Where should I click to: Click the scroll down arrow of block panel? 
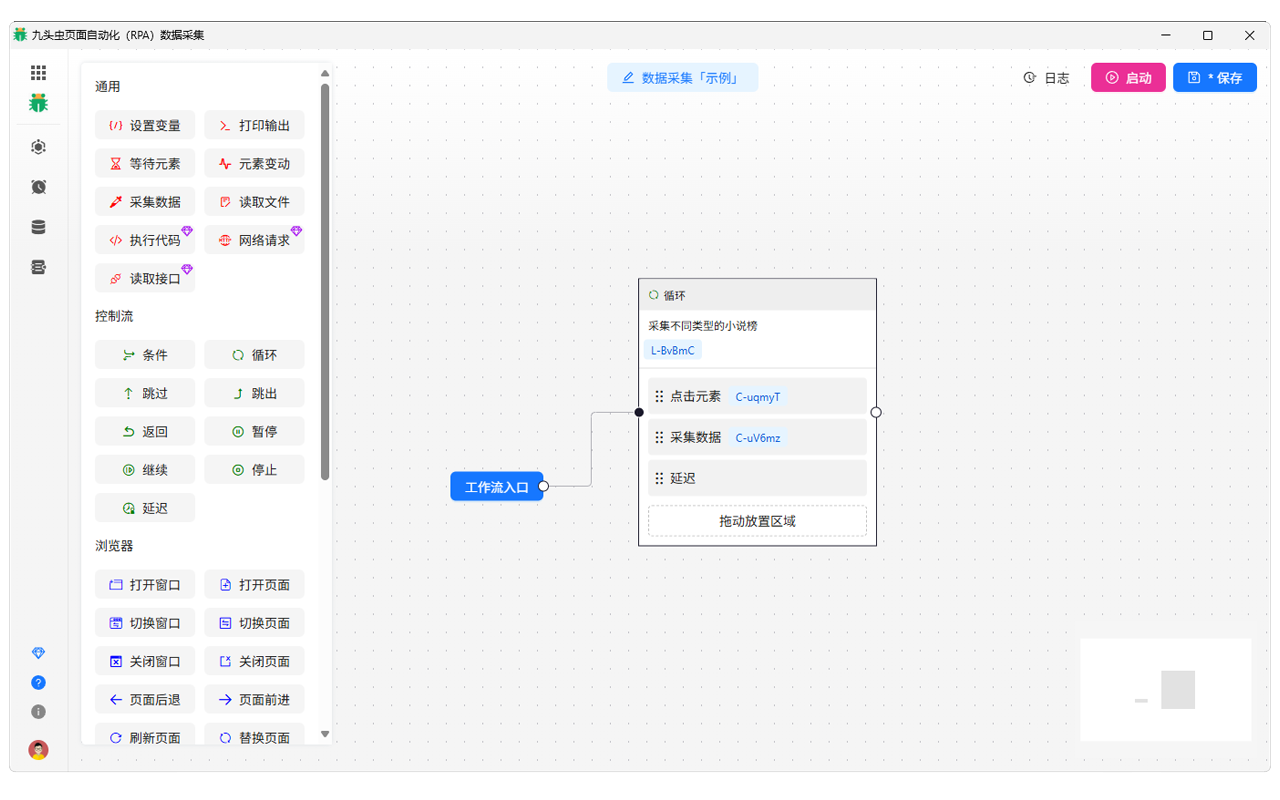point(325,734)
